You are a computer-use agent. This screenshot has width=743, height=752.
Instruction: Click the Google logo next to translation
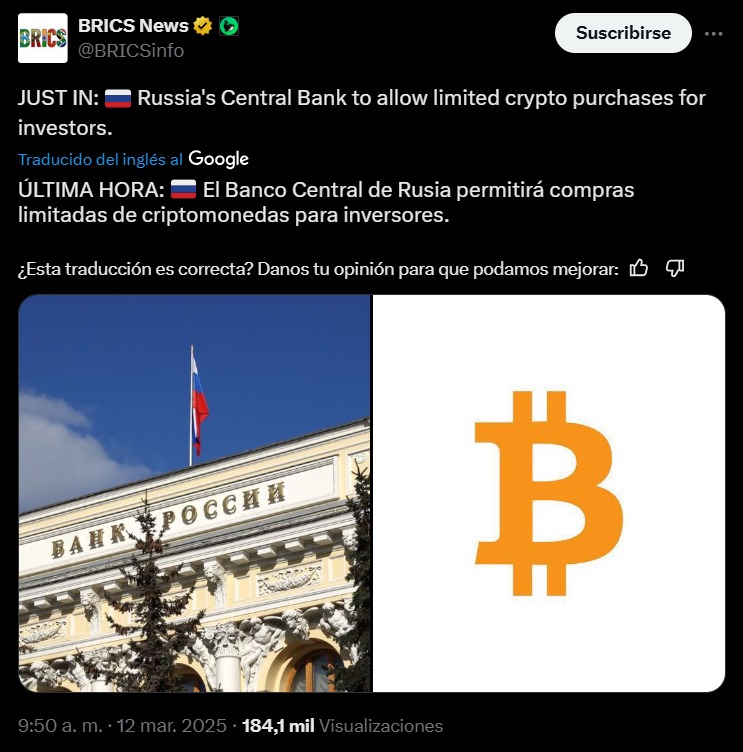coord(218,159)
